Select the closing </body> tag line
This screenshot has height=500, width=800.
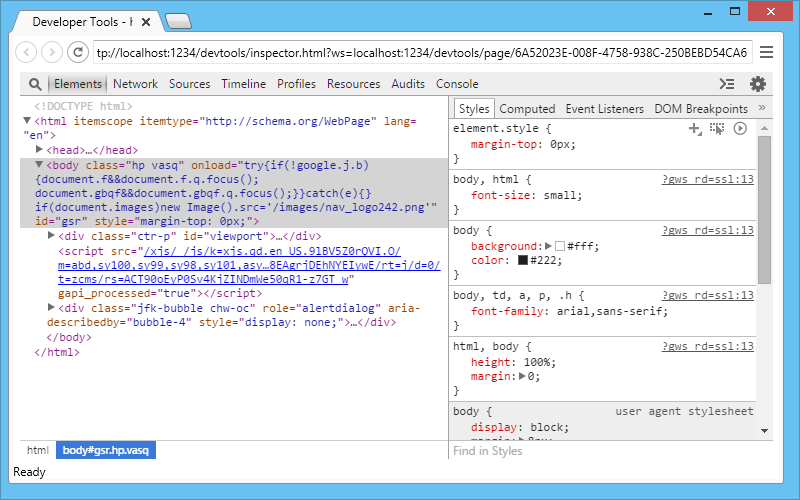tap(69, 337)
